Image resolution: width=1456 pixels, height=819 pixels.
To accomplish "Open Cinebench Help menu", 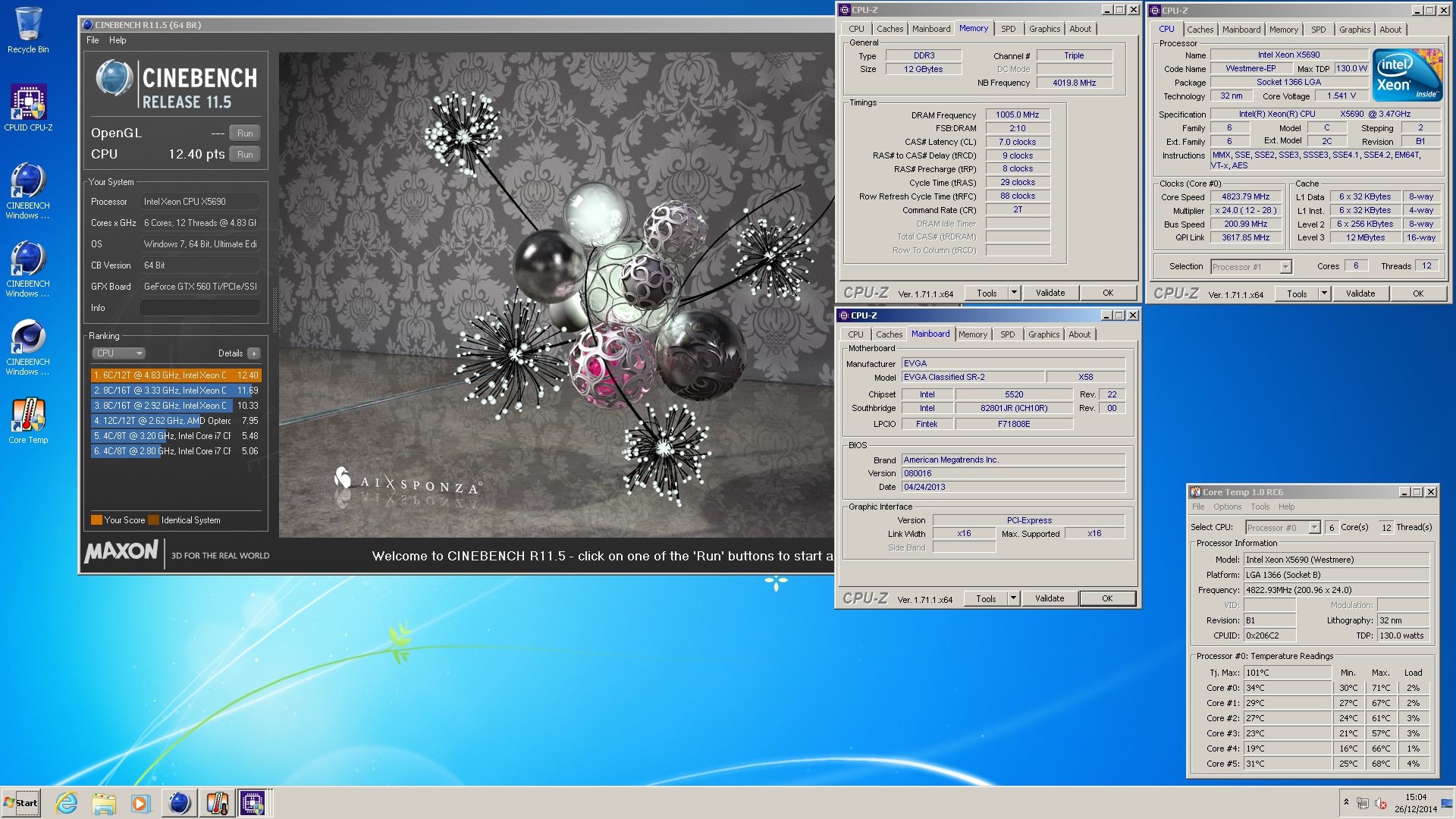I will click(x=118, y=40).
